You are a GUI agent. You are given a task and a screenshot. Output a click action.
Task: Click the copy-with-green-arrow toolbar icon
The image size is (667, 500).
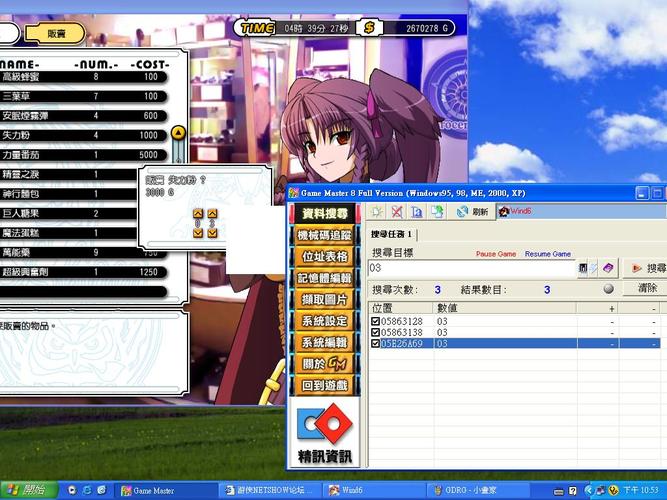pyautogui.click(x=437, y=211)
